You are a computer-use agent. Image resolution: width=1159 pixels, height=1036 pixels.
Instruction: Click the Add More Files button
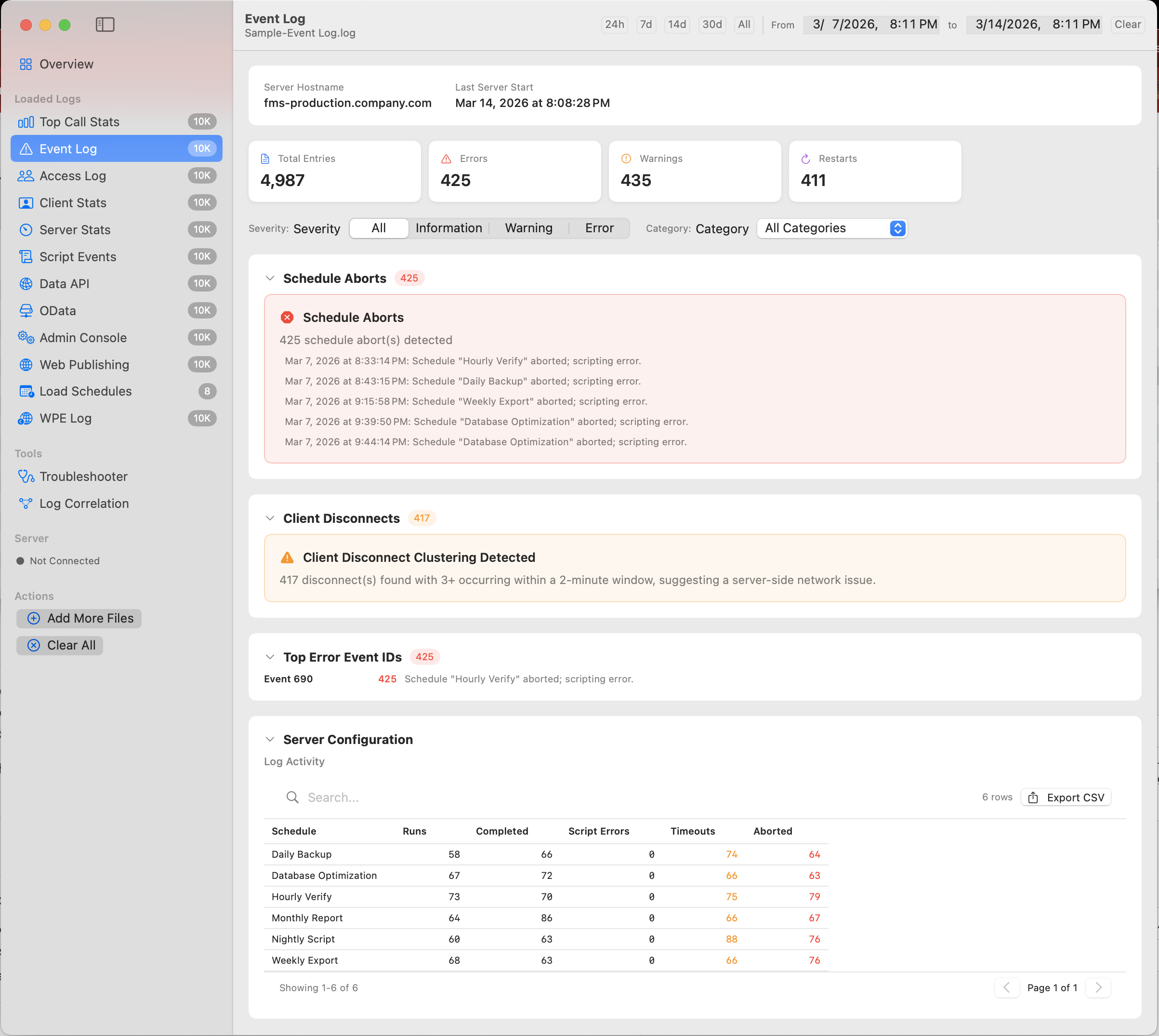79,618
